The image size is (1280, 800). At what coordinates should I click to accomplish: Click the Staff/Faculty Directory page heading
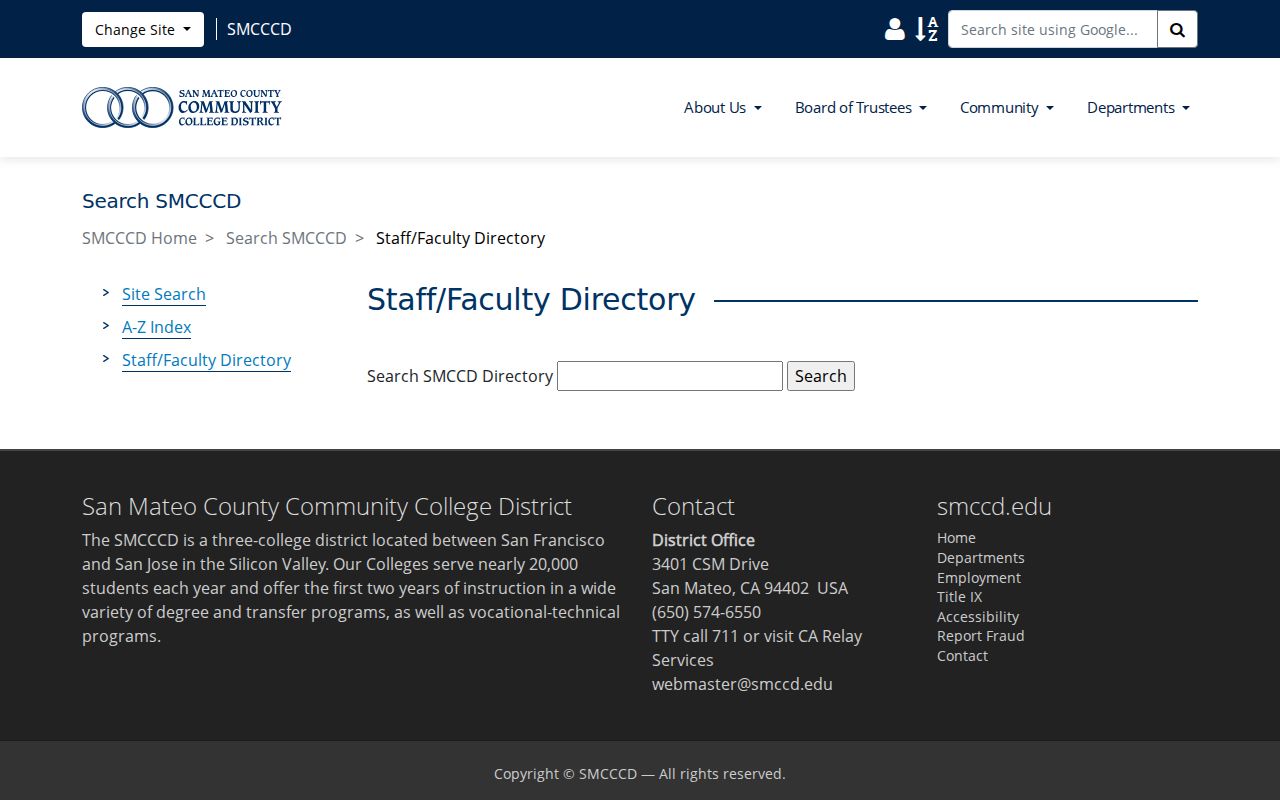531,299
